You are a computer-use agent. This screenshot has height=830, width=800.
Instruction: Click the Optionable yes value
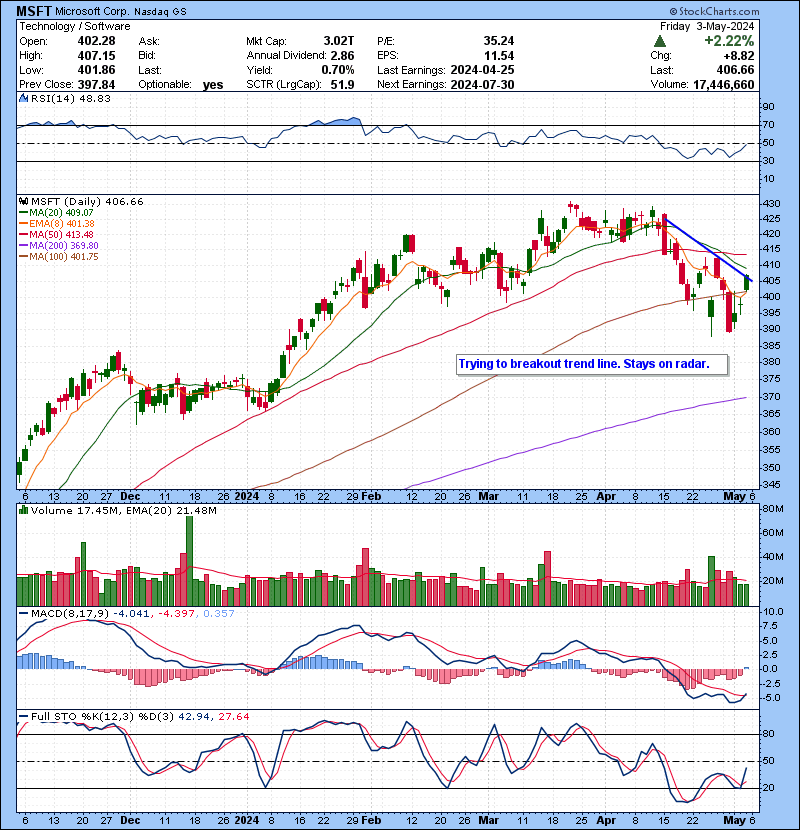[x=212, y=85]
